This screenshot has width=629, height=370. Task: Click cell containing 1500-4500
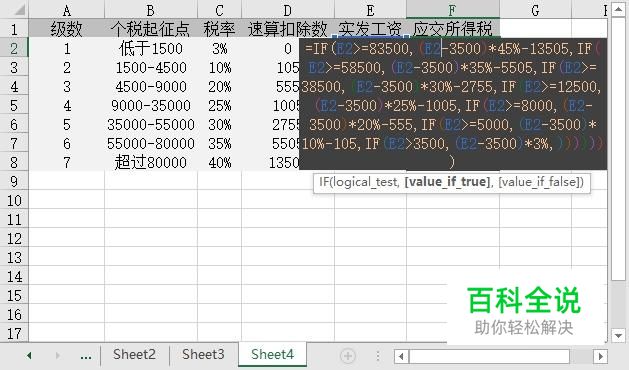[151, 67]
